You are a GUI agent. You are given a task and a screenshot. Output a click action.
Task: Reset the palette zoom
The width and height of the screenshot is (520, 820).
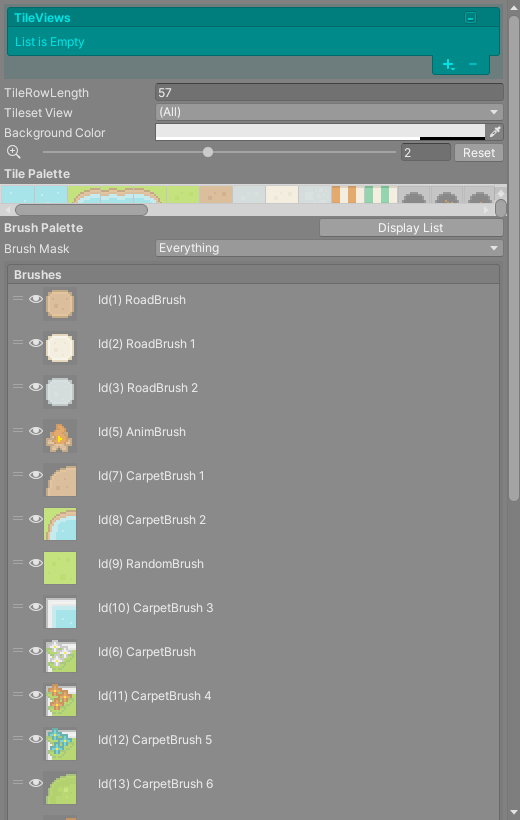[479, 153]
